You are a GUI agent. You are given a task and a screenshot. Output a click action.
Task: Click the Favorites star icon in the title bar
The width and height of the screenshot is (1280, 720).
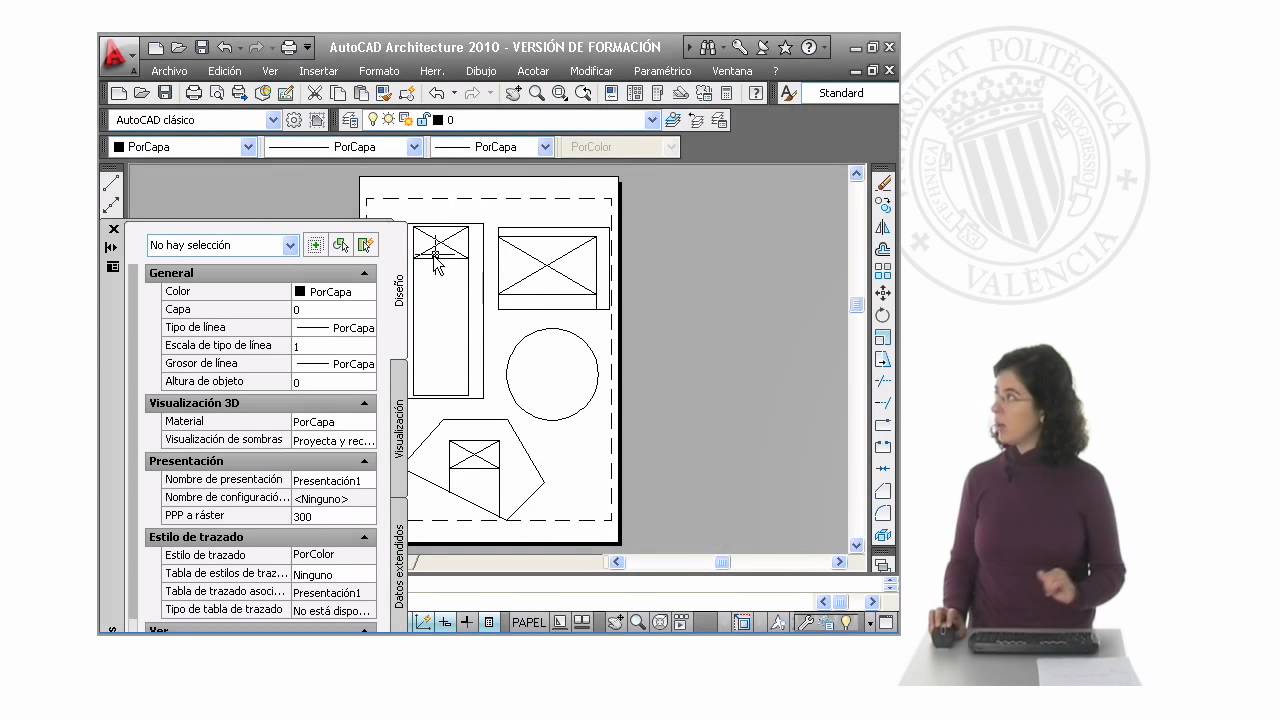[x=785, y=47]
